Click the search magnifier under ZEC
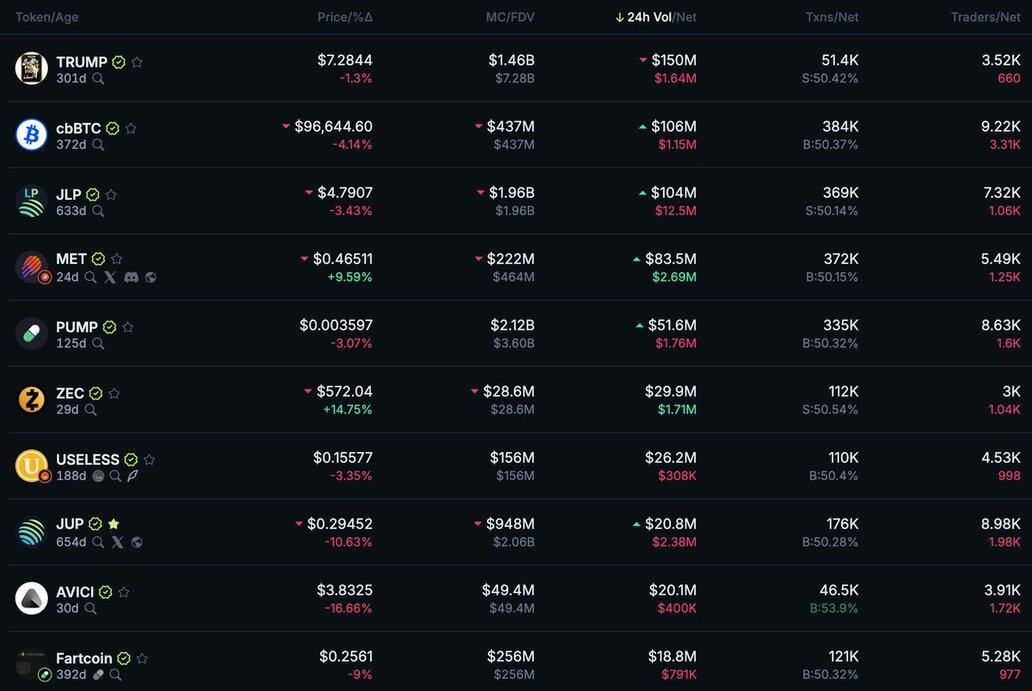The height and width of the screenshot is (691, 1032). [90, 410]
